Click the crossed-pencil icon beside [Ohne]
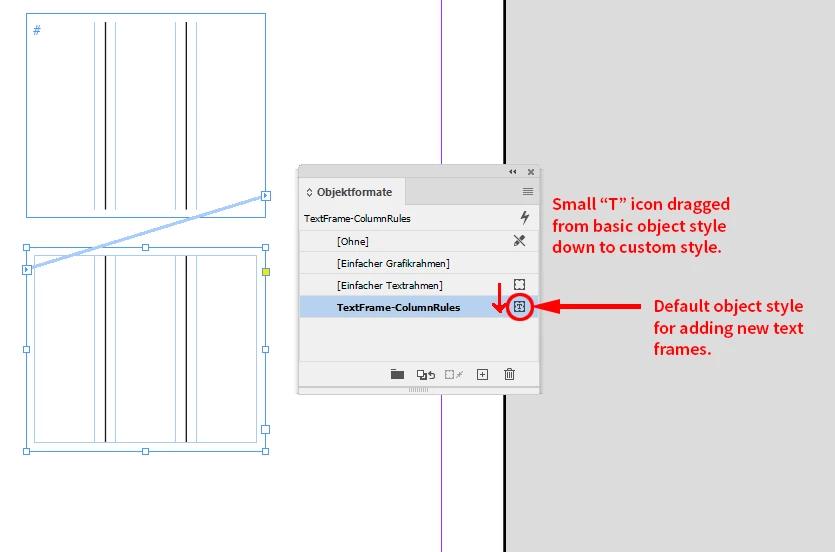Screen dimensions: 835x552 pyautogui.click(x=519, y=241)
